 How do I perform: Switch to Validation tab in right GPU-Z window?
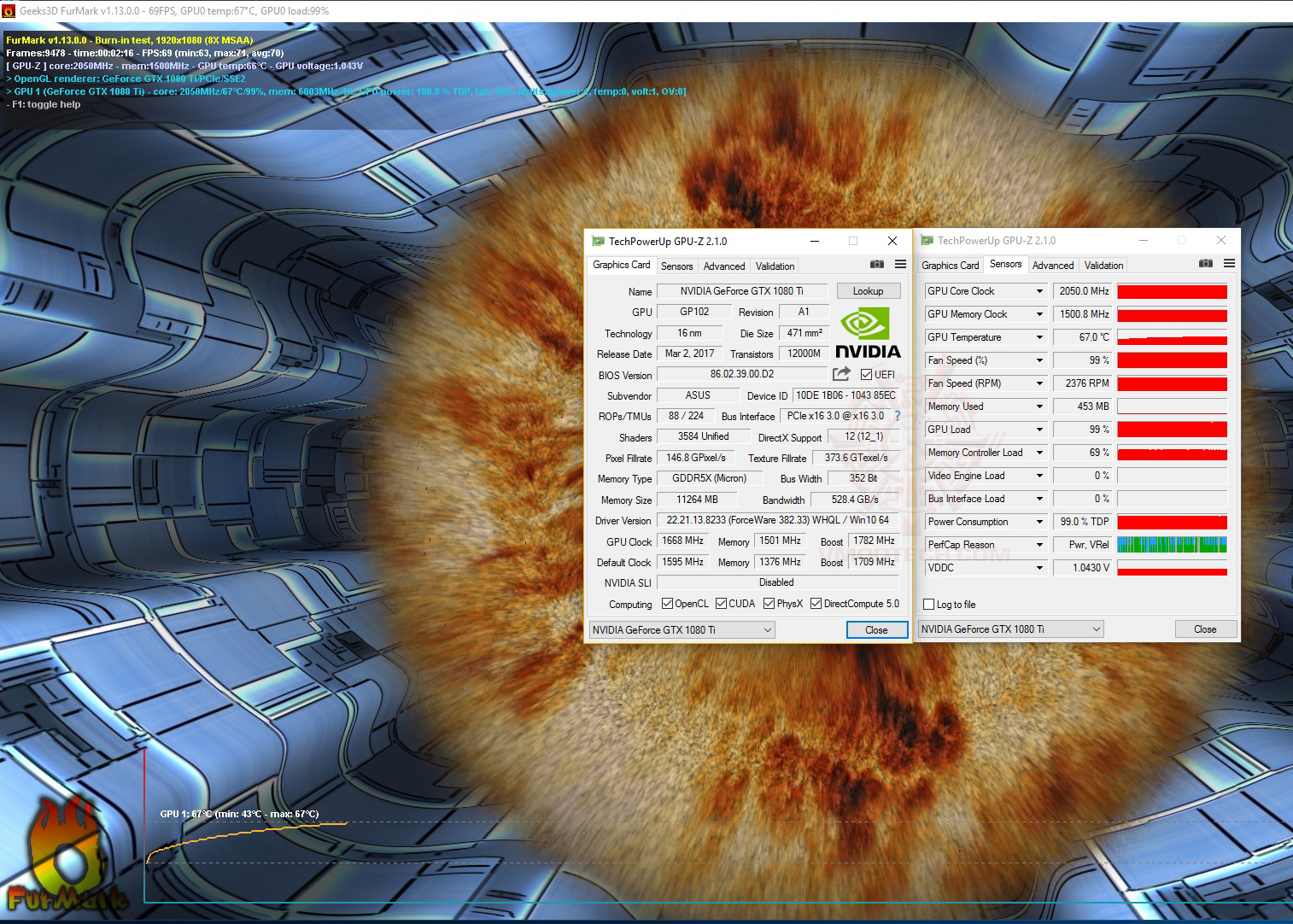[x=1104, y=266]
